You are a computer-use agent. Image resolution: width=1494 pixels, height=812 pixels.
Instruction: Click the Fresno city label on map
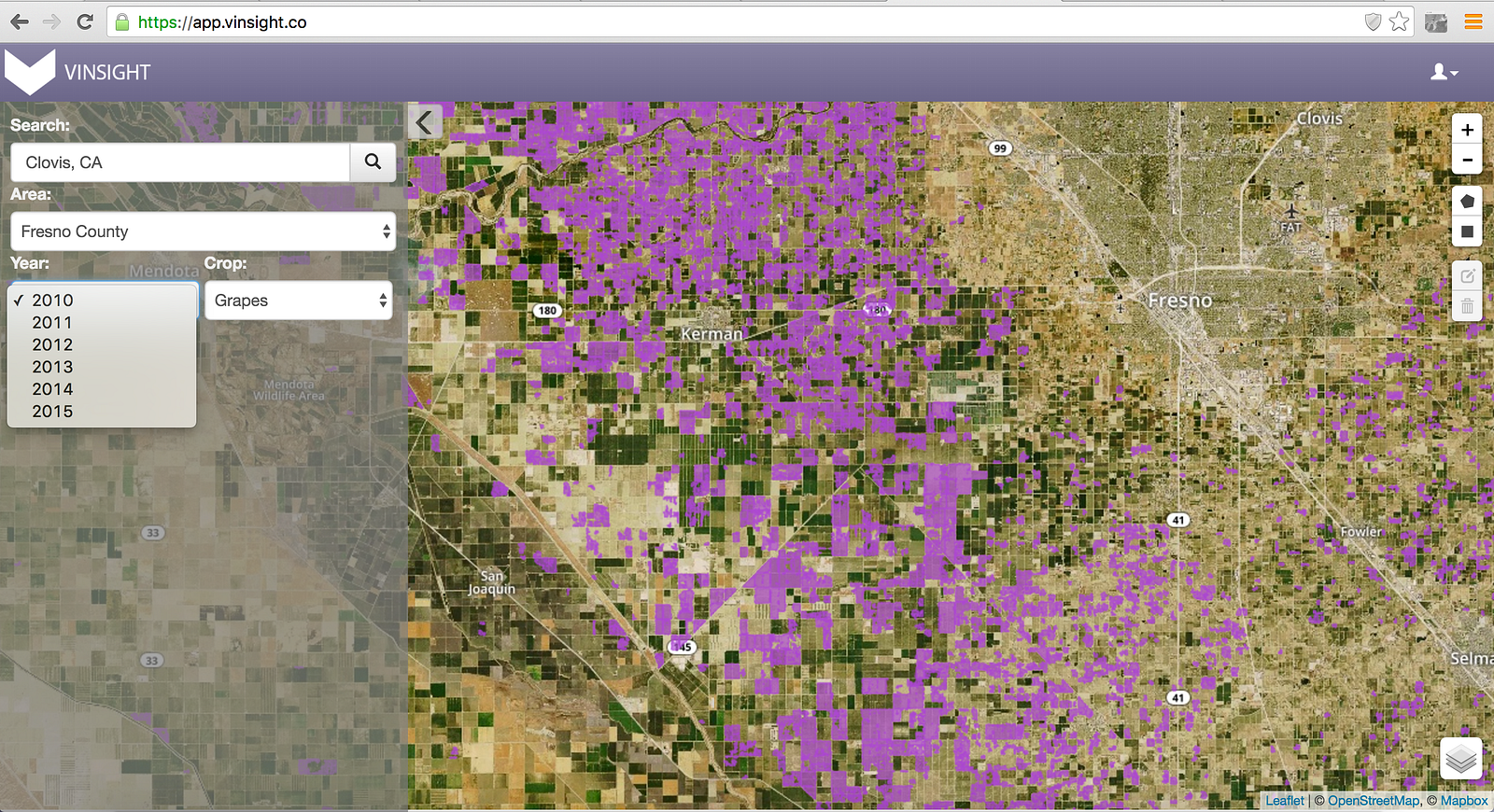click(x=1180, y=301)
